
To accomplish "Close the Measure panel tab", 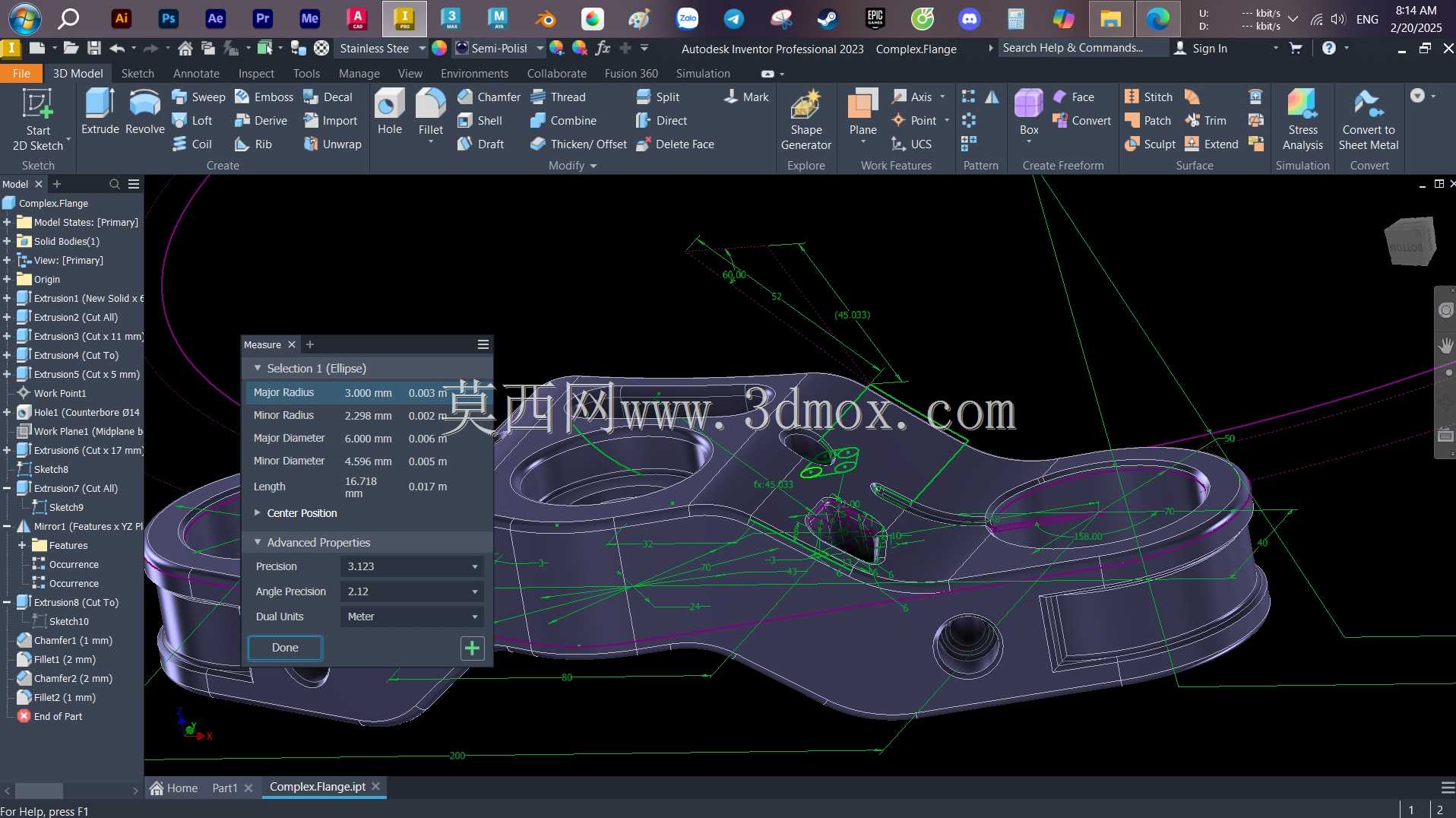I will coord(291,344).
